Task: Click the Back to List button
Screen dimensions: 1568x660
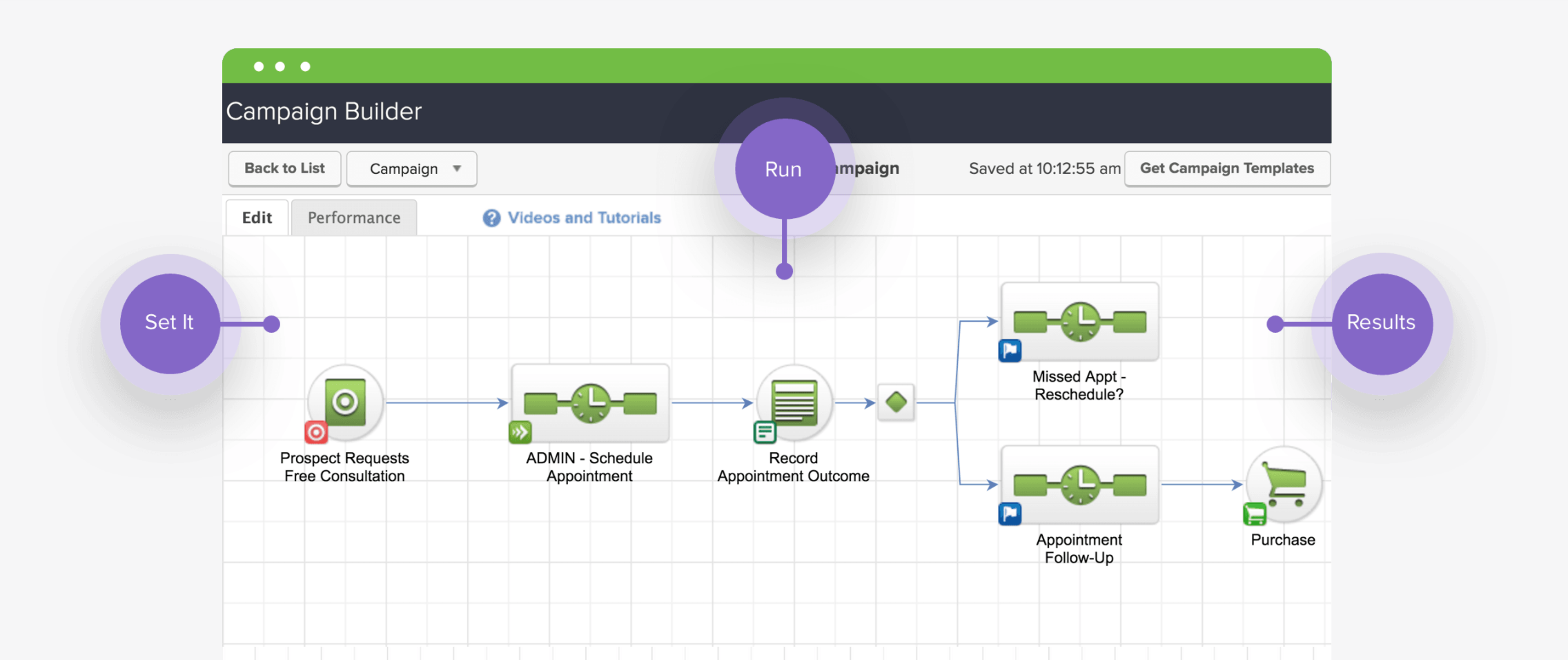Action: pos(284,168)
